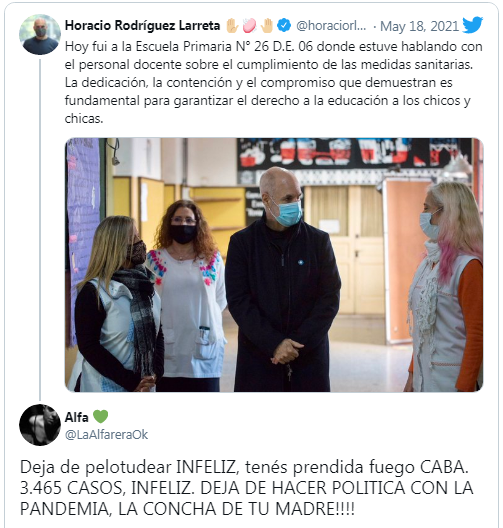The width and height of the screenshot is (503, 528).
Task: Click the green heart emoji beside Alfa
Action: point(100,417)
